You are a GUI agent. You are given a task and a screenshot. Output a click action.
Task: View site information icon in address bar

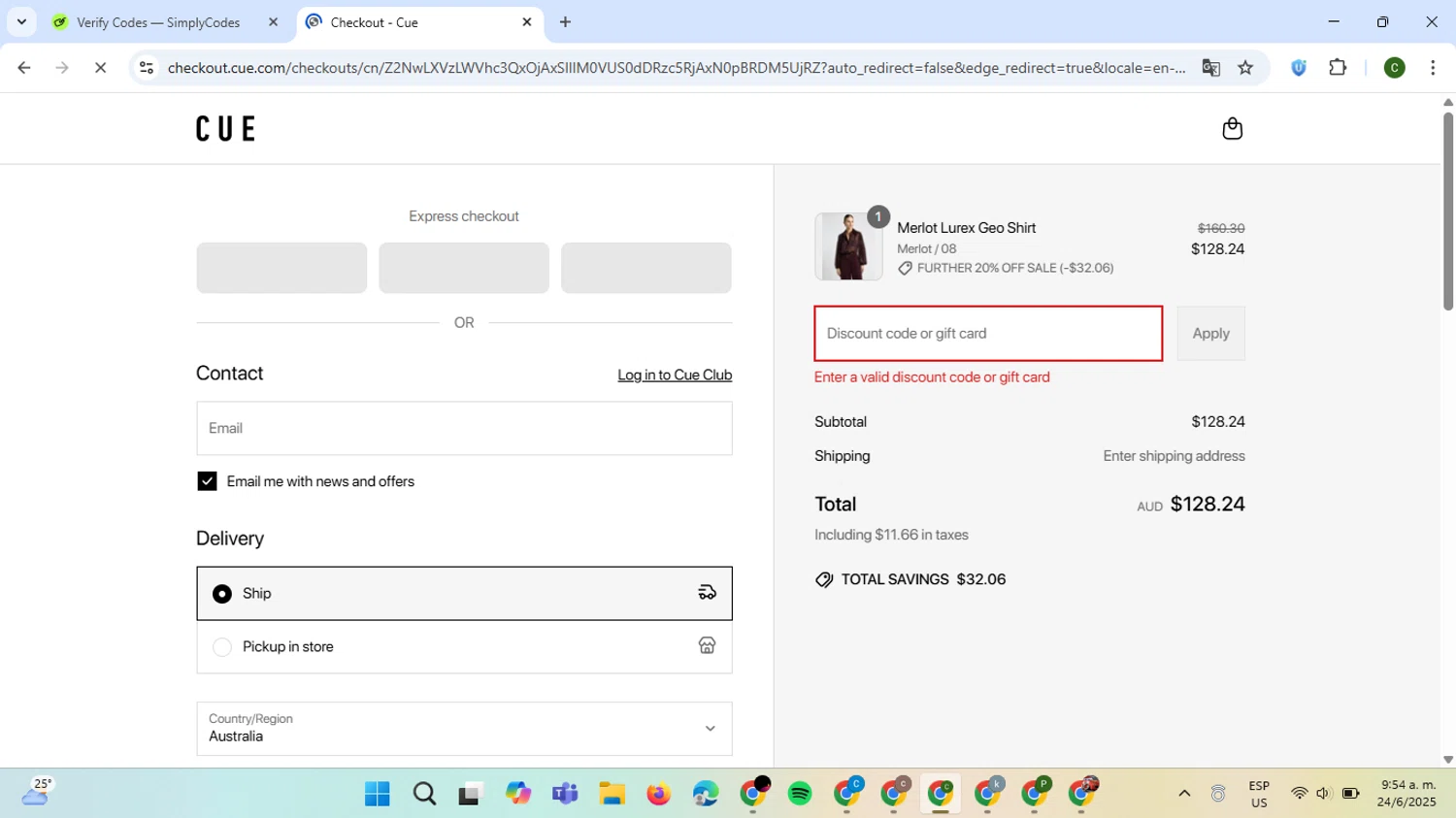coord(147,68)
